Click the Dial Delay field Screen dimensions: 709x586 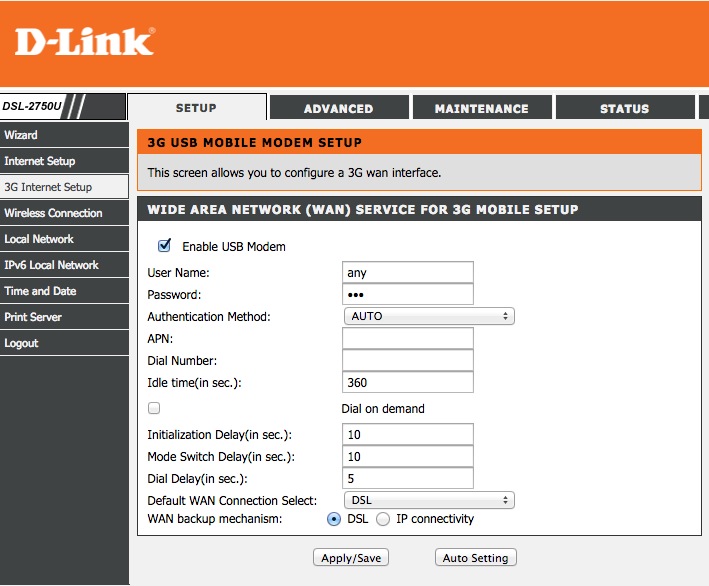click(408, 478)
